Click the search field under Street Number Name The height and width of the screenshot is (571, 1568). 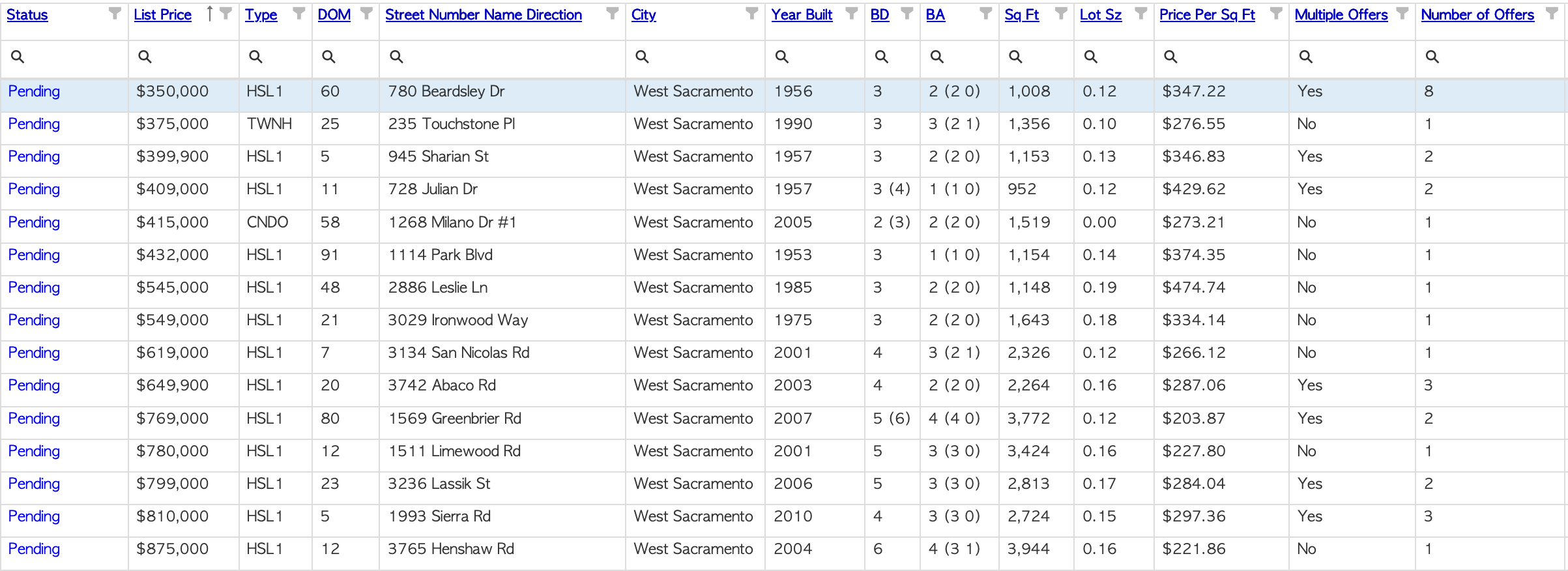click(502, 57)
